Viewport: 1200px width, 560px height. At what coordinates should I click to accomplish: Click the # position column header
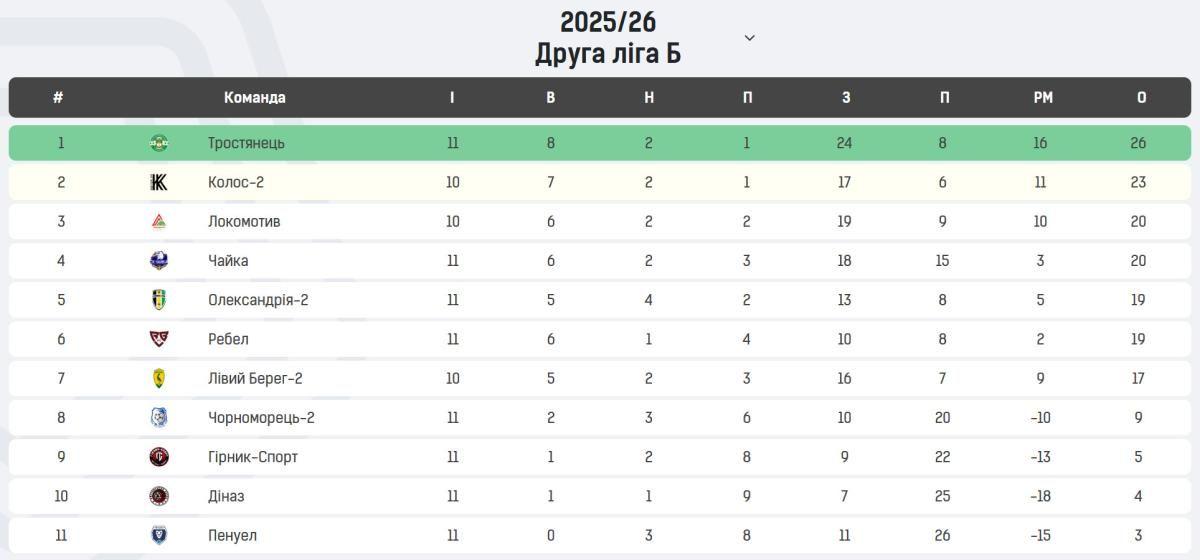point(58,98)
